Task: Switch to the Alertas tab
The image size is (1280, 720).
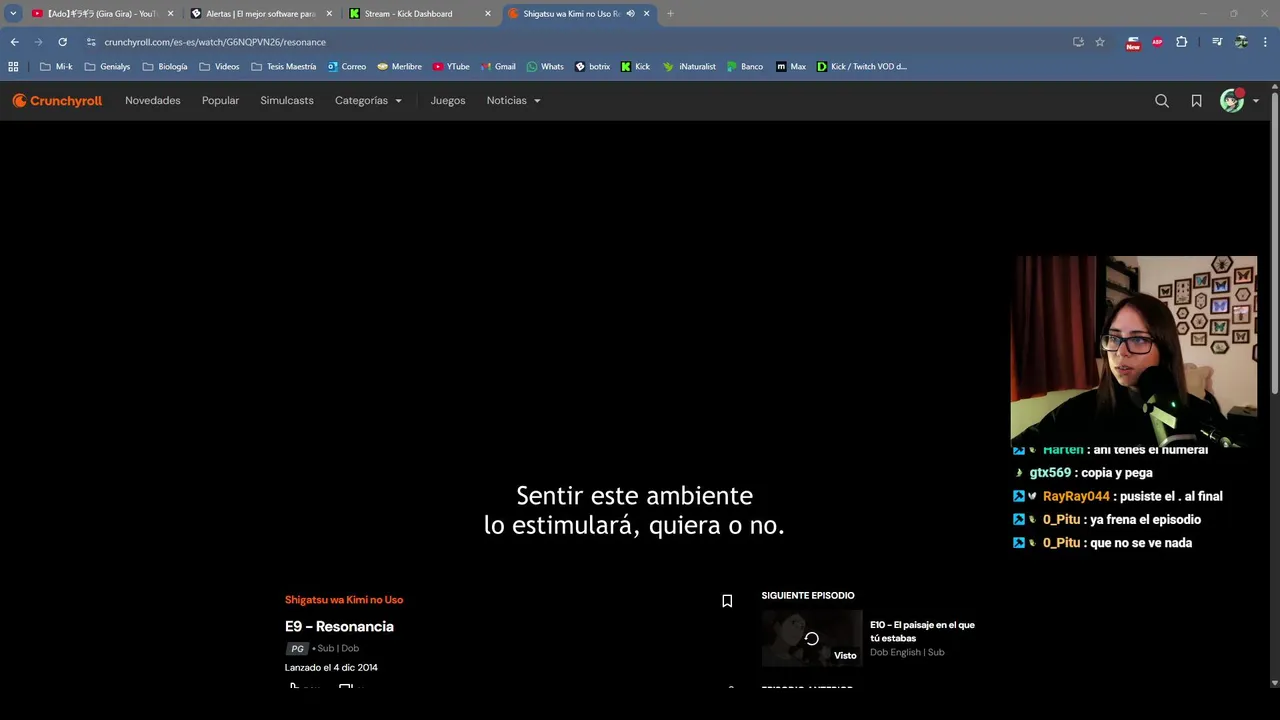Action: tap(260, 14)
